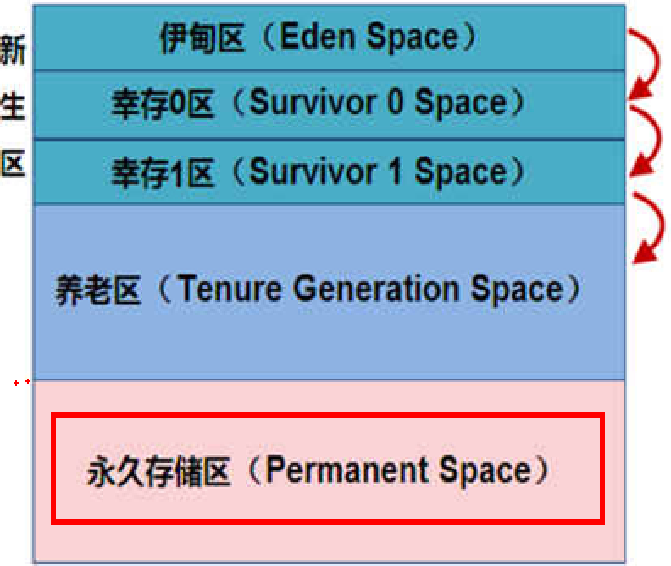Click the pink area below the red rectangle
This screenshot has height=566, width=671.
click(x=329, y=542)
